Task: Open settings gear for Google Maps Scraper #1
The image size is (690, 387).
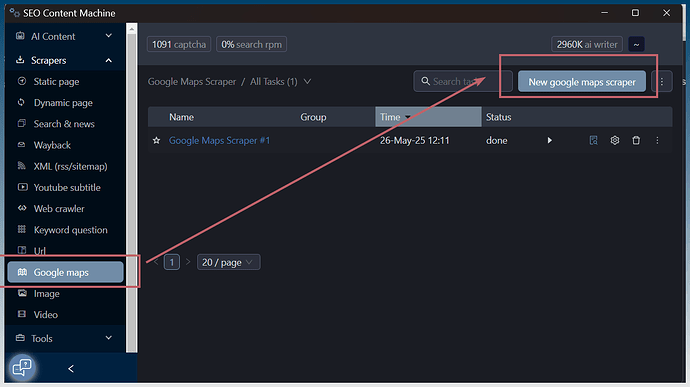Action: point(615,140)
